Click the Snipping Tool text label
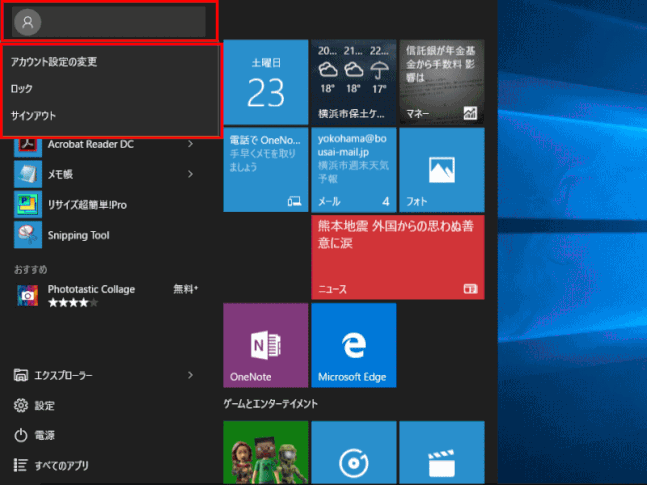 click(78, 235)
